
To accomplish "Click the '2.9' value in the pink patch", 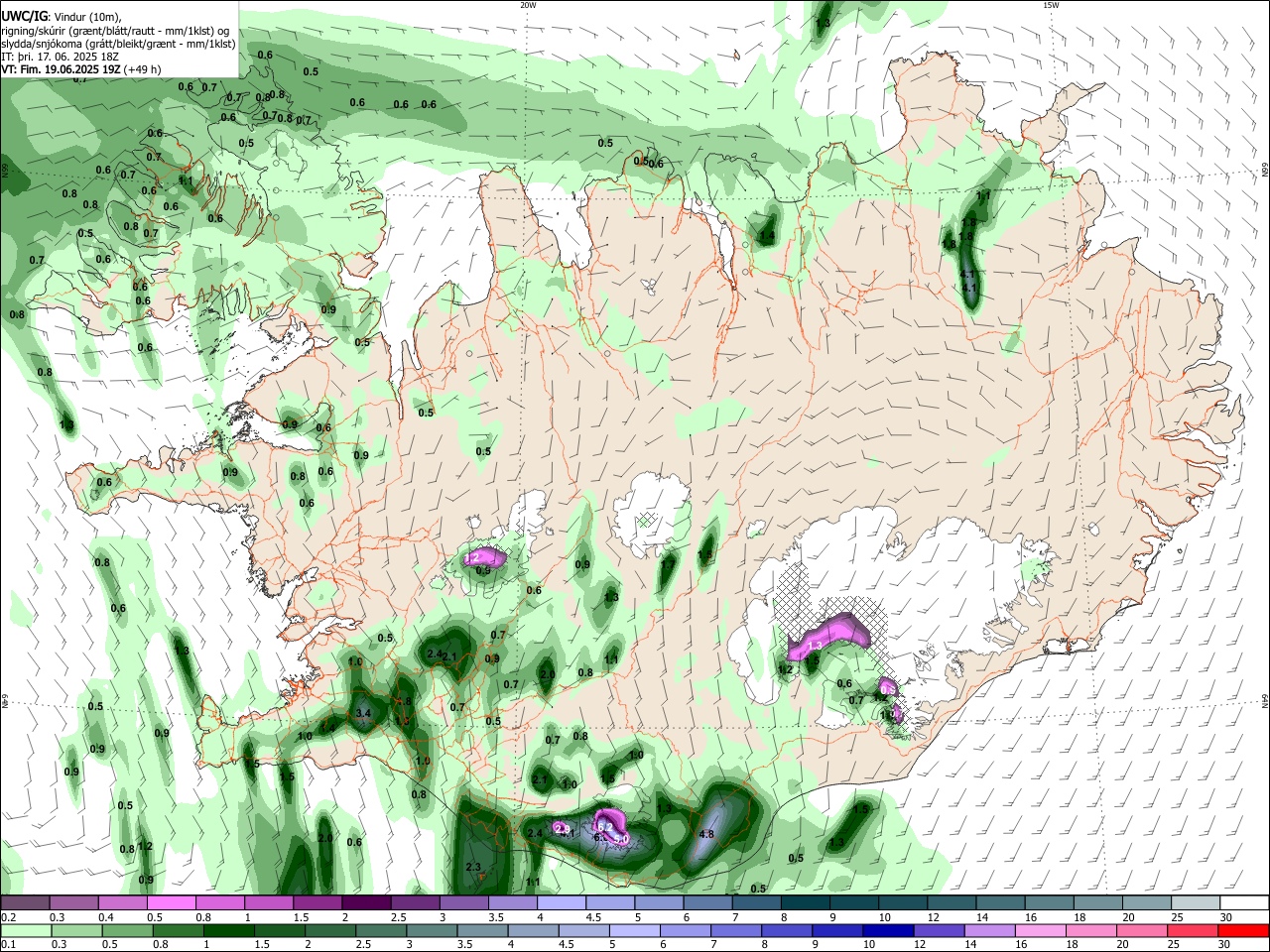I will tap(562, 828).
